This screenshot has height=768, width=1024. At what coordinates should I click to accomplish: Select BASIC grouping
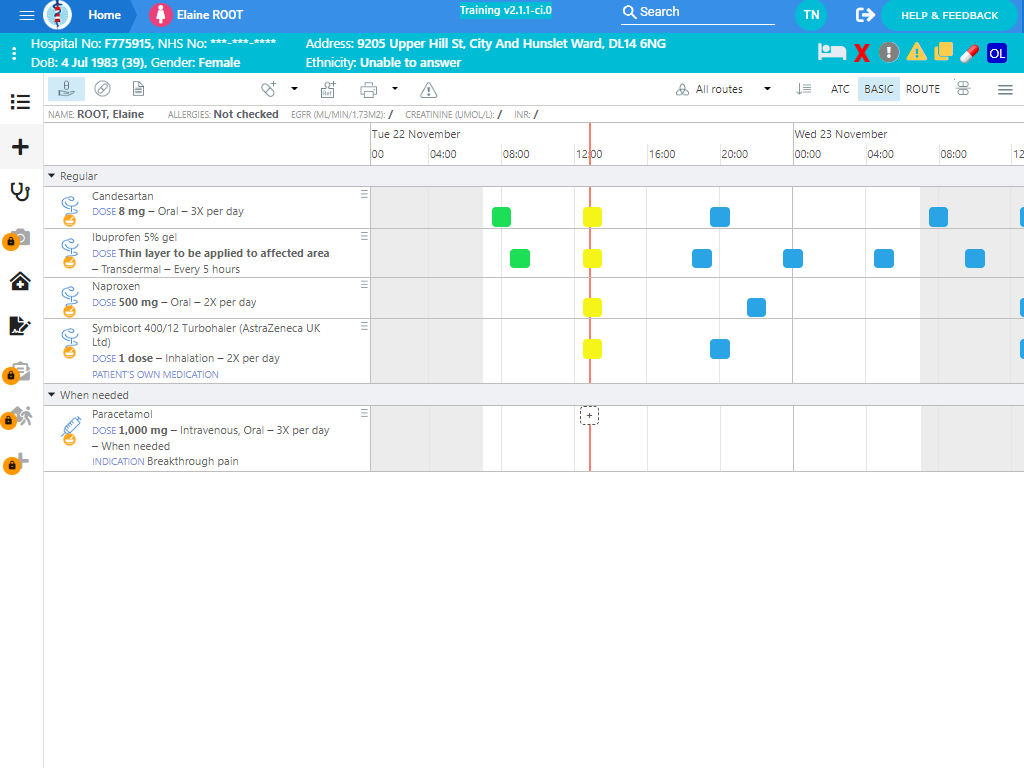pyautogui.click(x=878, y=89)
